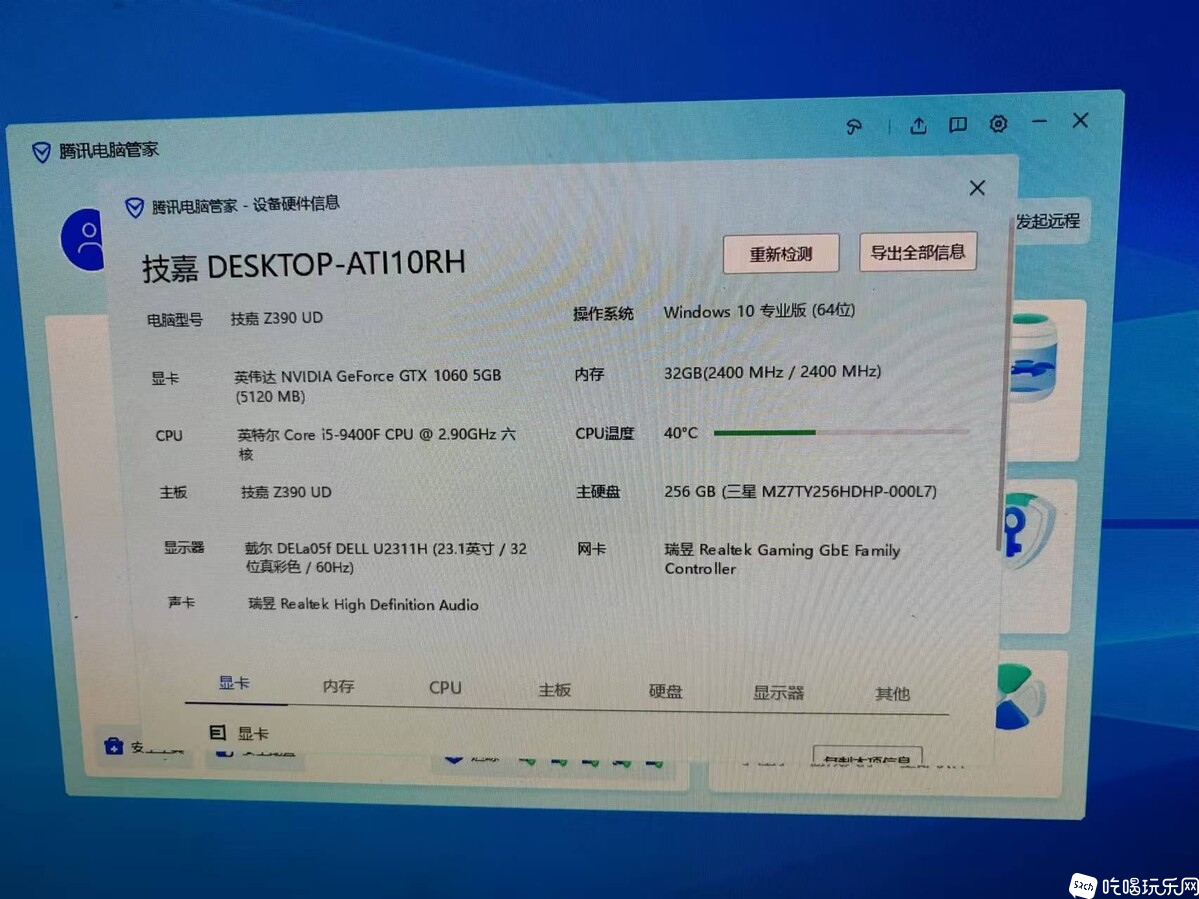This screenshot has width=1199, height=899.
Task: Click the user avatar icon in main window
Action: point(83,239)
